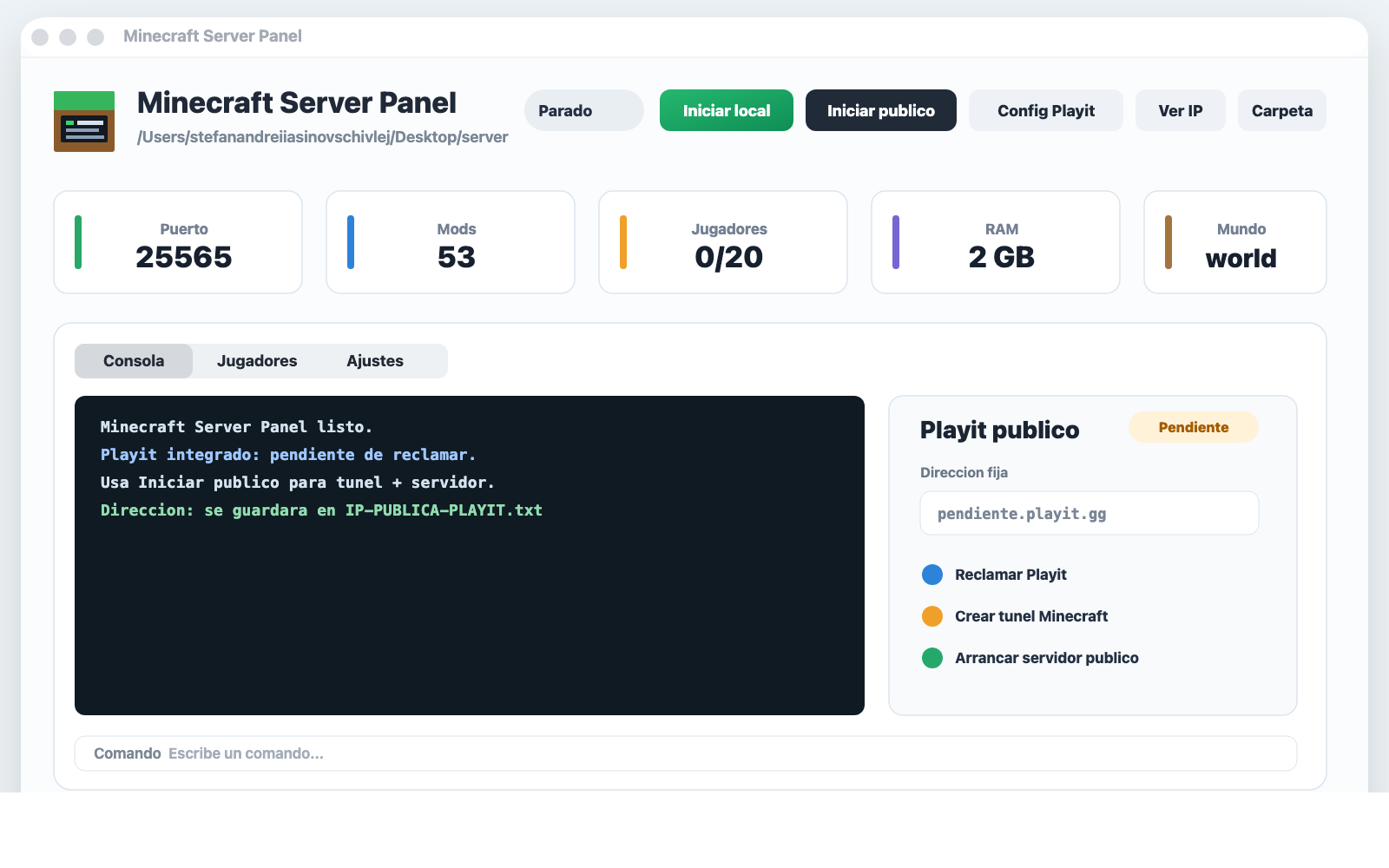
Task: Click the green Arrancar servidor publico dot
Action: (932, 658)
